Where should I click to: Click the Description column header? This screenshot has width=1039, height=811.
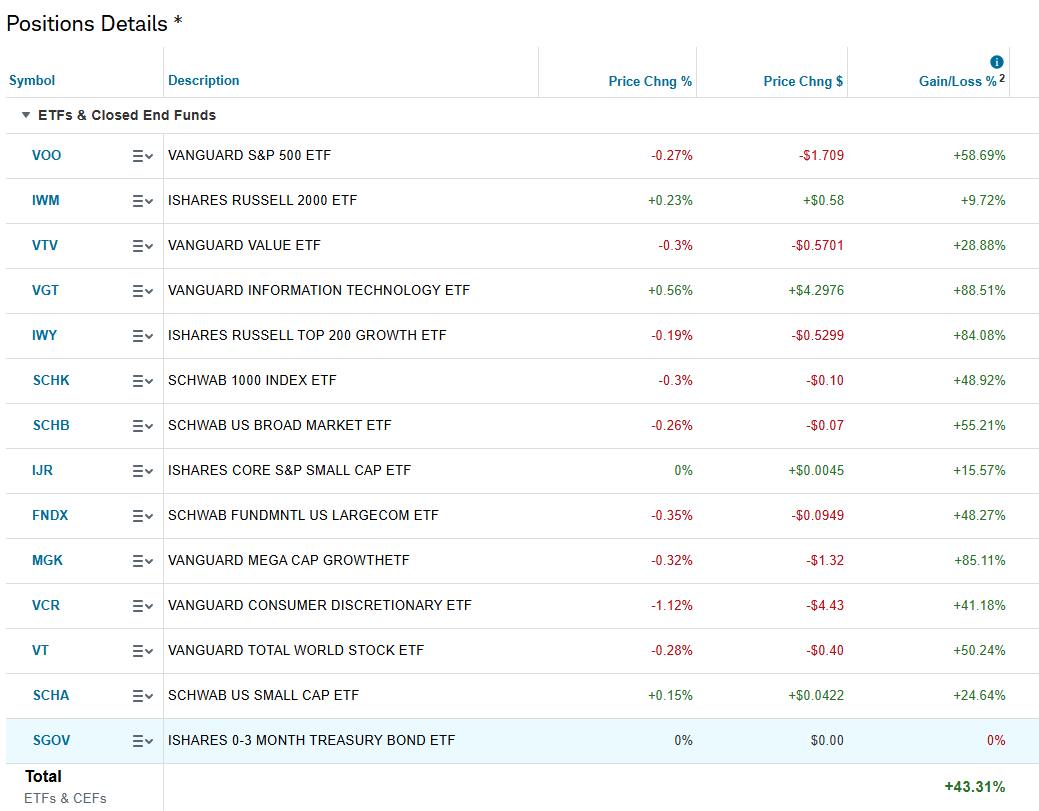(x=204, y=81)
